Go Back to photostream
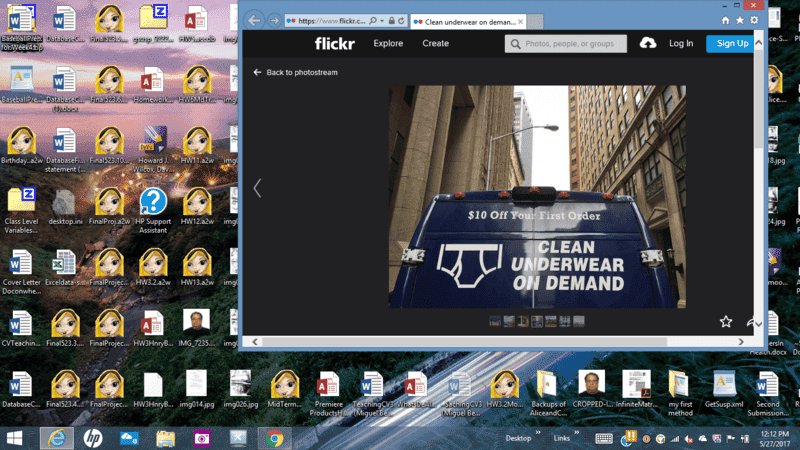 pyautogui.click(x=295, y=72)
